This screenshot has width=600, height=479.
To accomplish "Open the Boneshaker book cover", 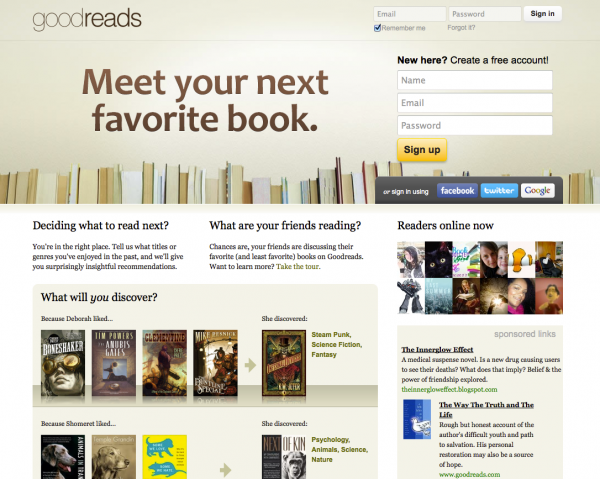I will [x=63, y=363].
